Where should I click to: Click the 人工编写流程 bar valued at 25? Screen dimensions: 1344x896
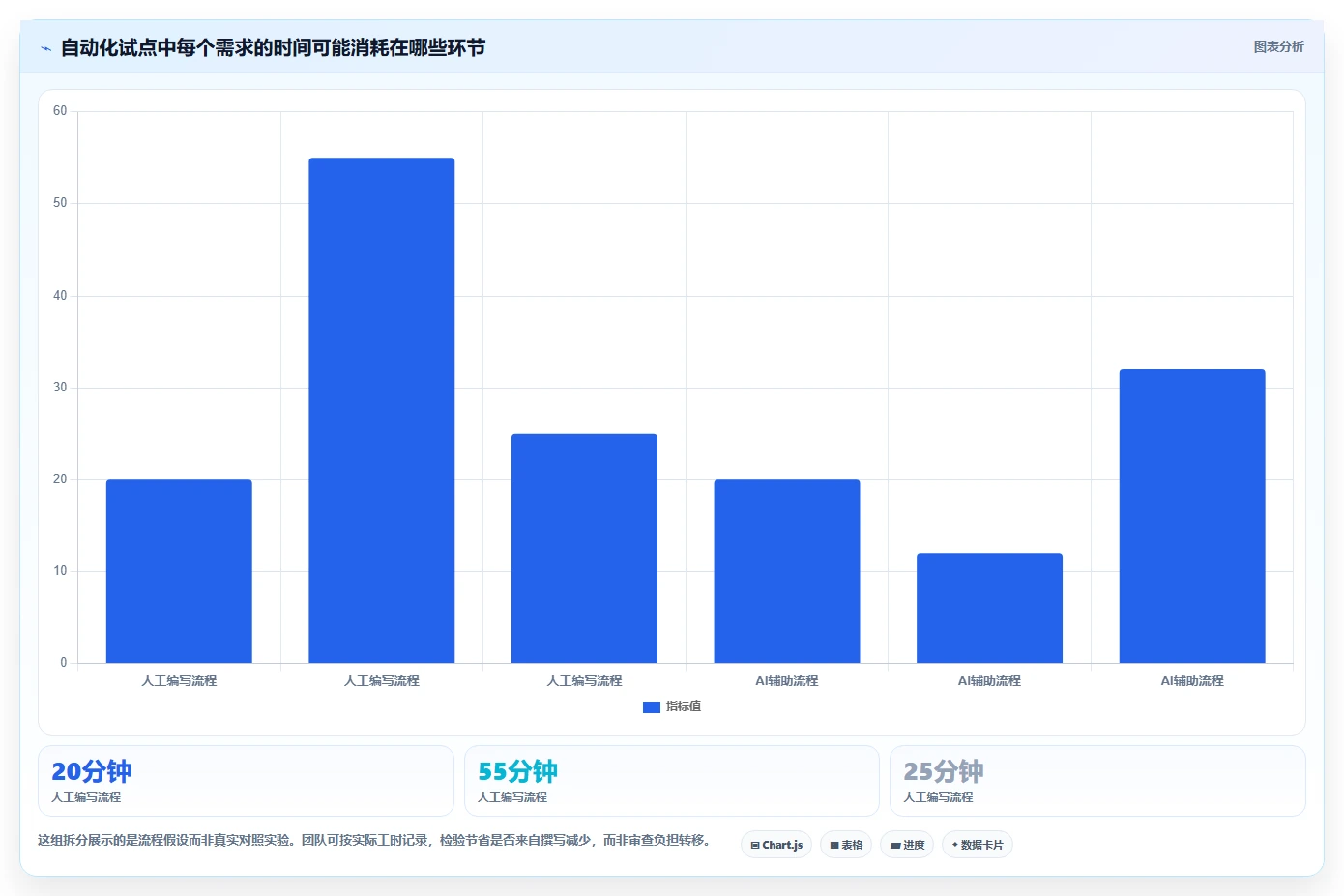[x=584, y=548]
